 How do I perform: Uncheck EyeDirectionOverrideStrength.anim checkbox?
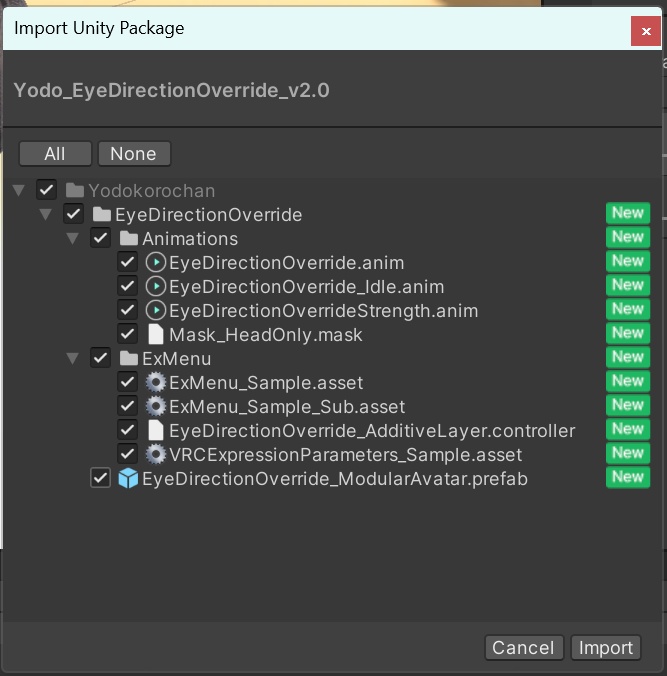[128, 310]
